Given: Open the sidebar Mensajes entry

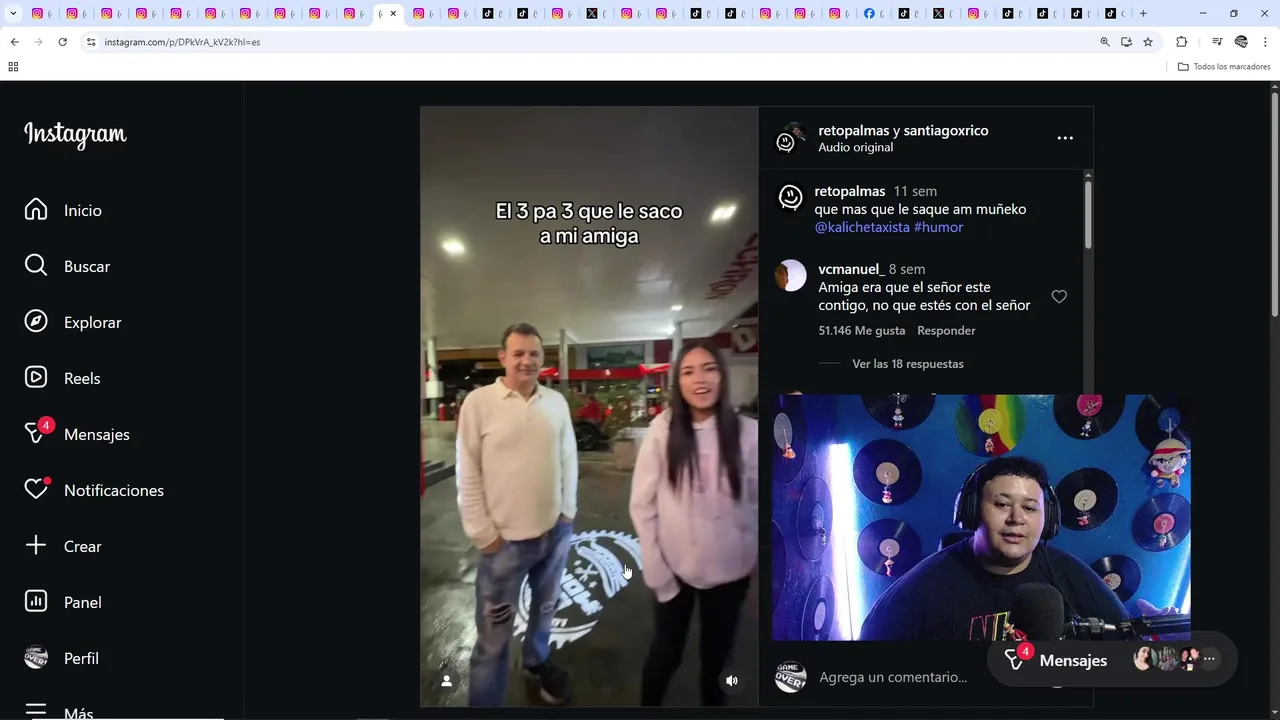Looking at the screenshot, I should [77, 434].
